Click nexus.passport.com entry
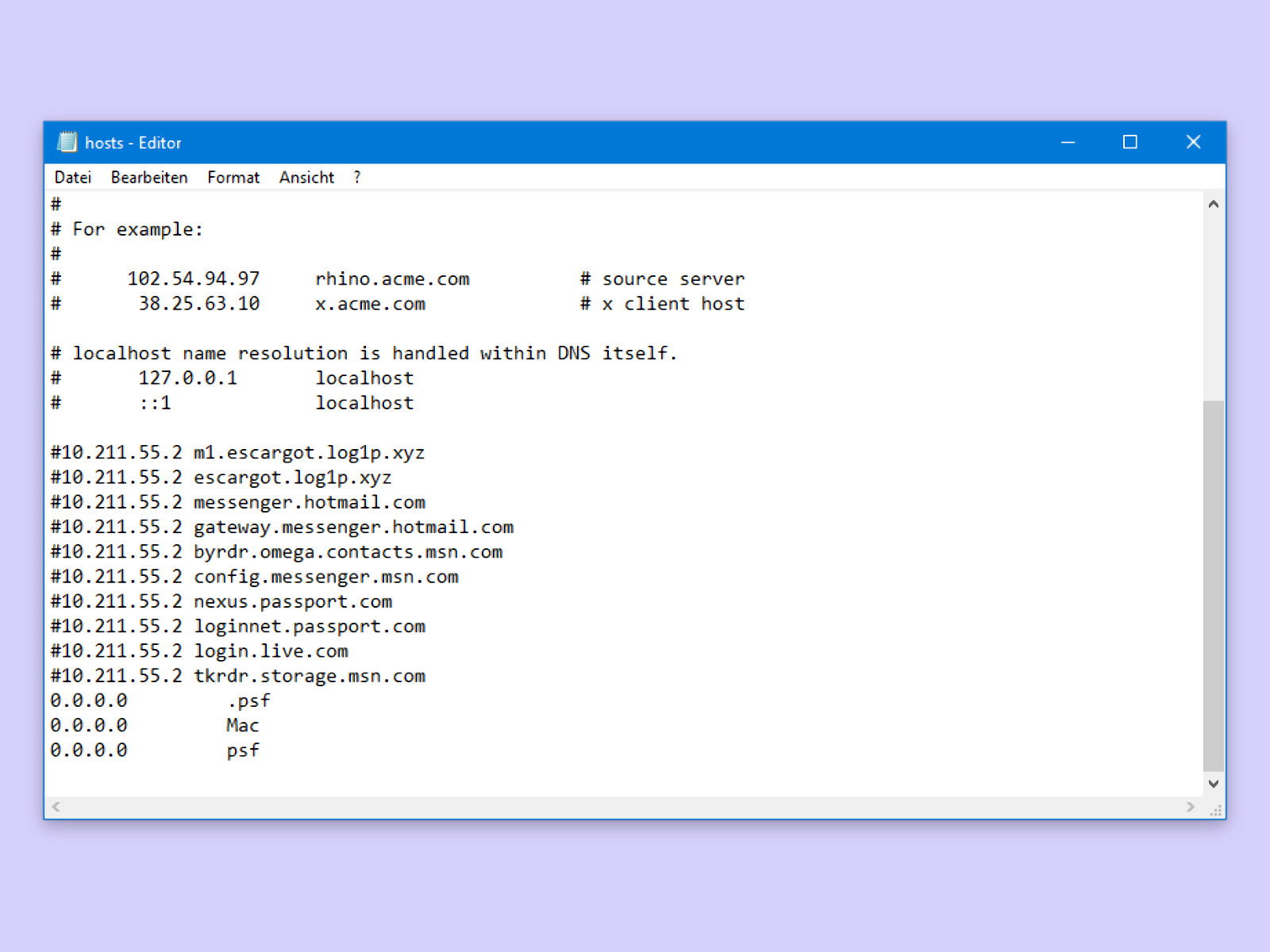Viewport: 1270px width, 952px height. (292, 601)
